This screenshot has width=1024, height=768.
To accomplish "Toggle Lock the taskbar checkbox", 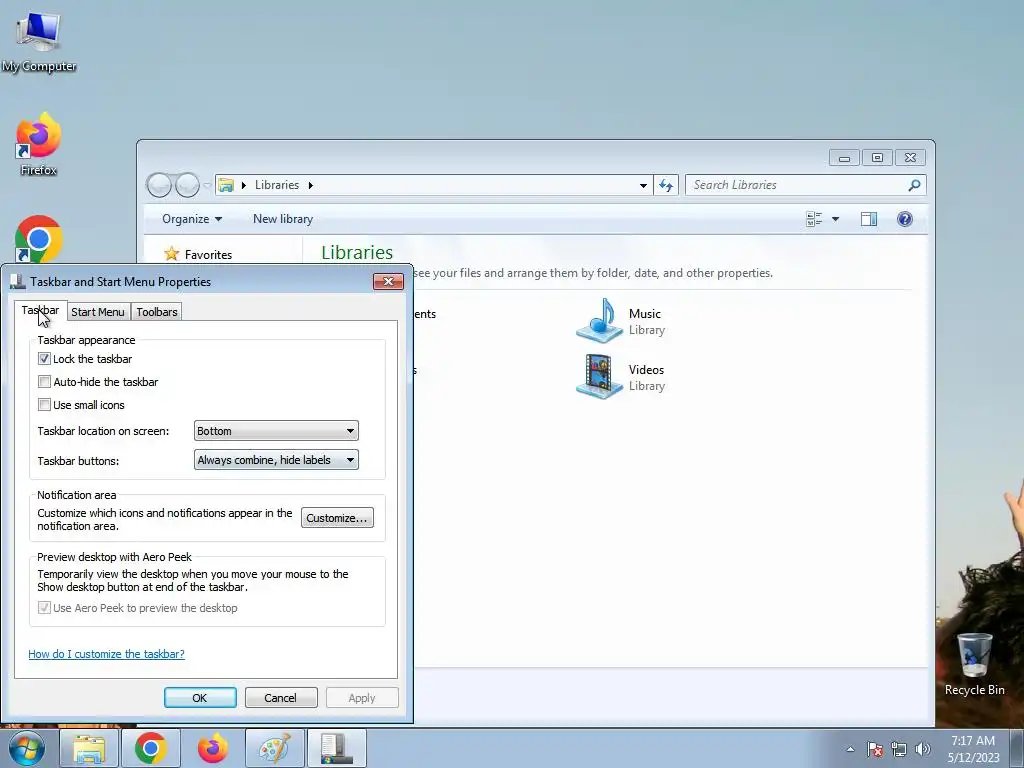I will click(x=44, y=359).
